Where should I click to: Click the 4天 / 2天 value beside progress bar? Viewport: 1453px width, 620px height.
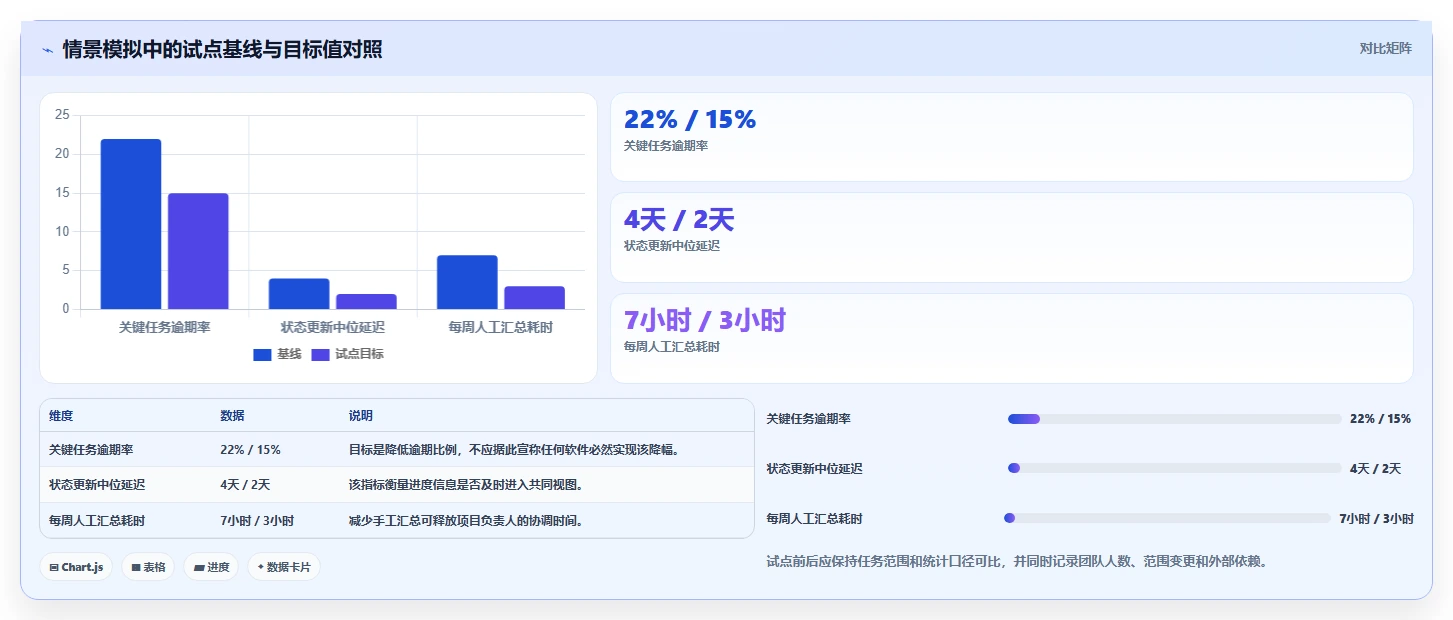point(1375,468)
